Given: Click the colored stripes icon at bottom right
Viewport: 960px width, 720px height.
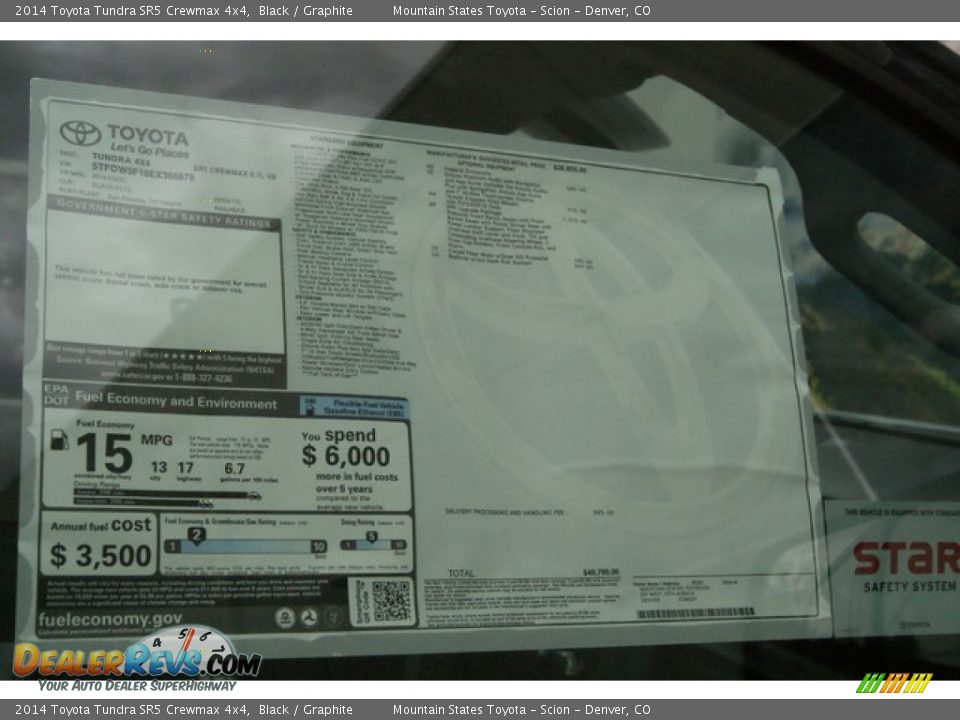Looking at the screenshot, I should [x=894, y=683].
